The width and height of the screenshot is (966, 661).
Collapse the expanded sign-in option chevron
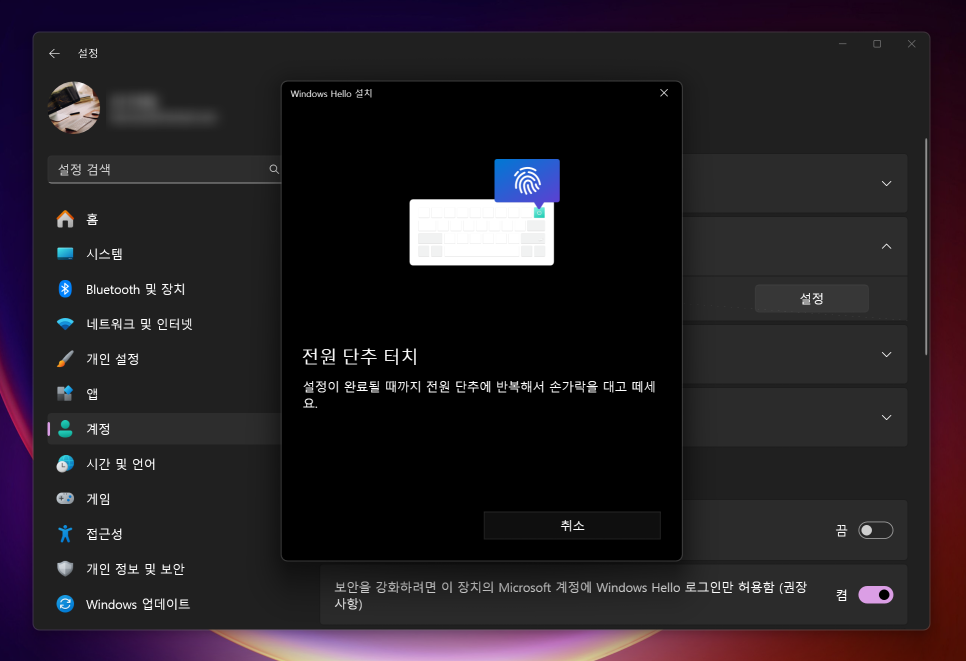[x=886, y=246]
